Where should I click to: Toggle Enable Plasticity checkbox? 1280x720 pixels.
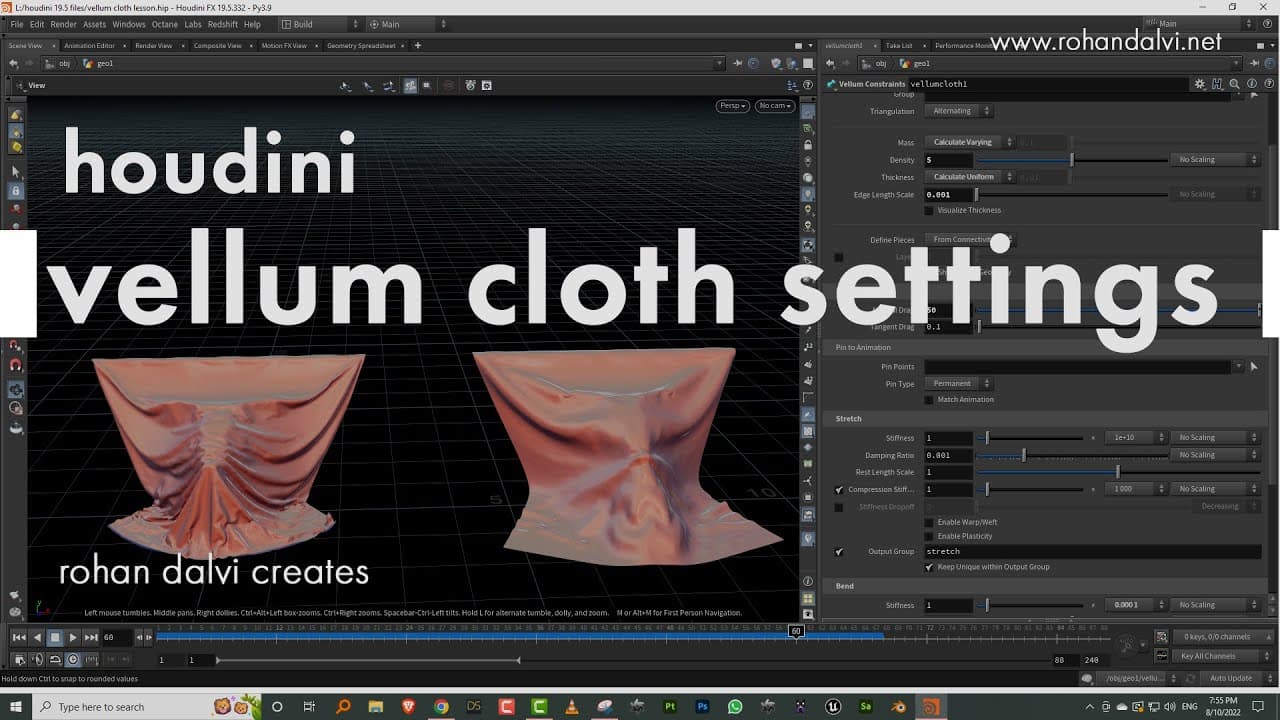(929, 536)
